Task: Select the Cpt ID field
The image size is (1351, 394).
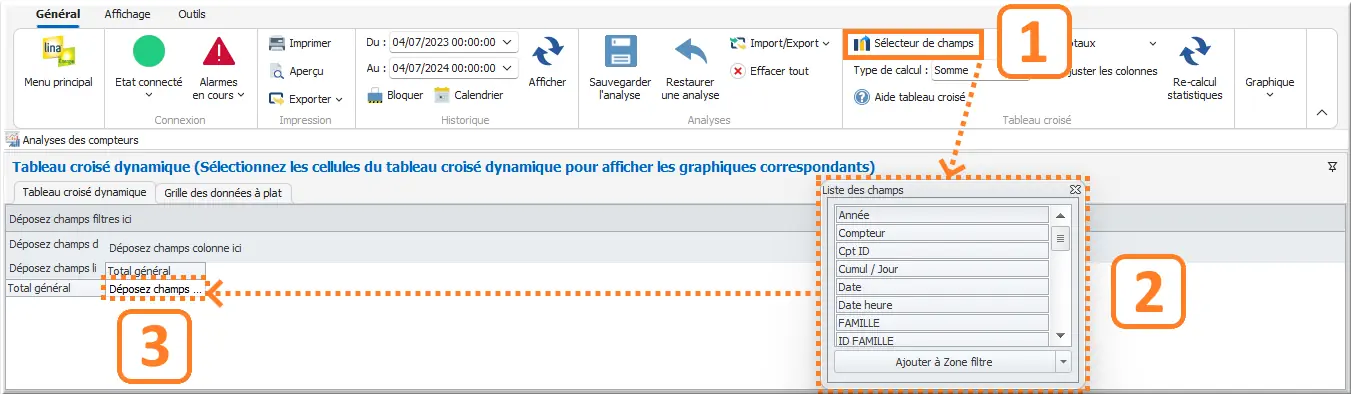Action: (x=942, y=251)
